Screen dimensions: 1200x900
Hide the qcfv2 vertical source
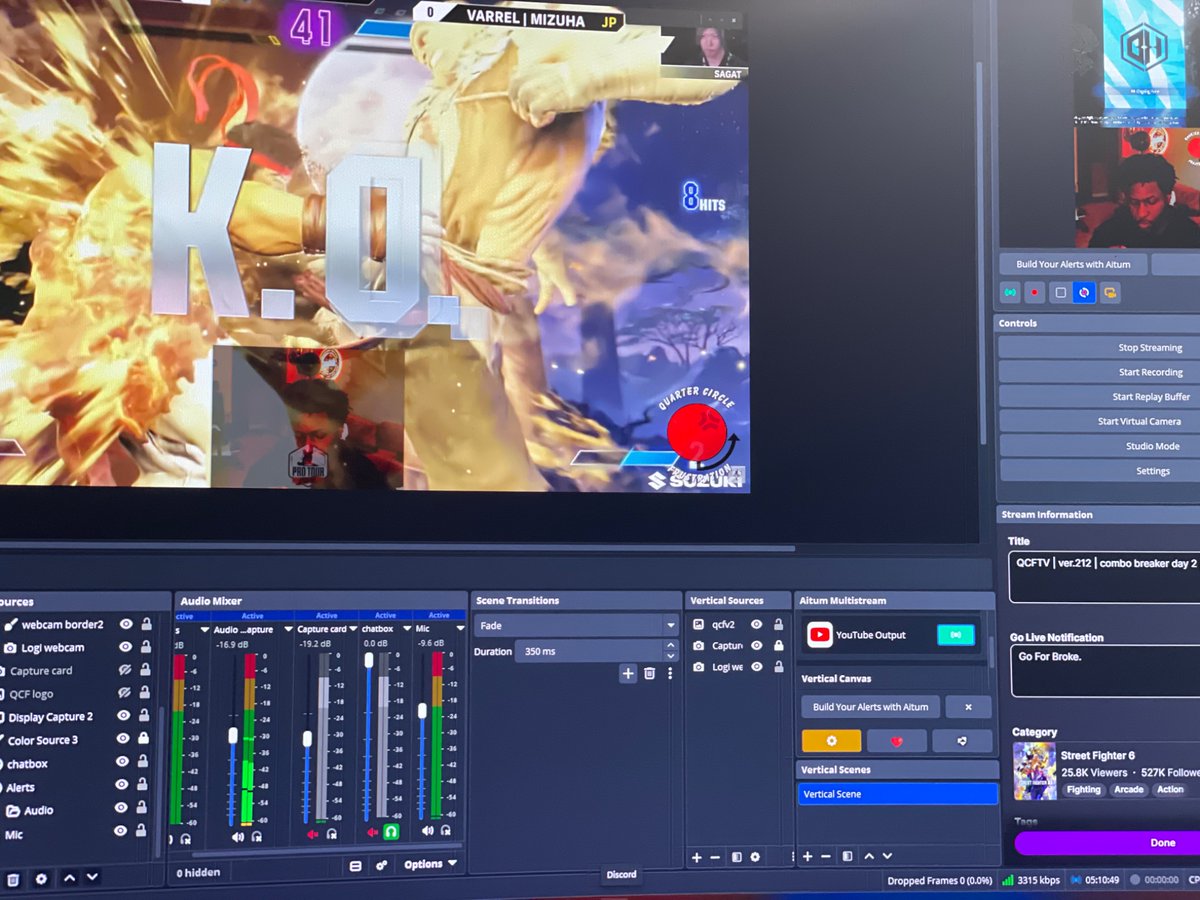click(x=757, y=624)
